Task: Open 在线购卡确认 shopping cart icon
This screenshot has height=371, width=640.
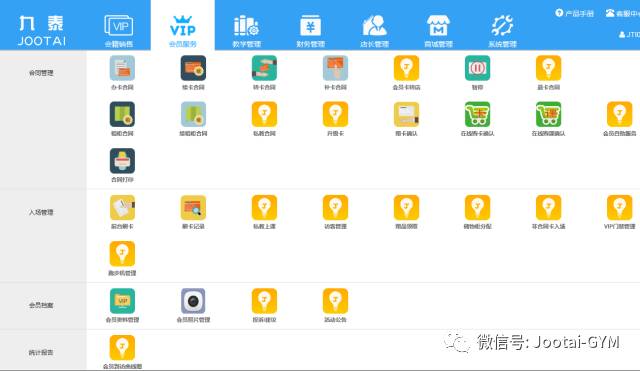Action: pyautogui.click(x=477, y=114)
